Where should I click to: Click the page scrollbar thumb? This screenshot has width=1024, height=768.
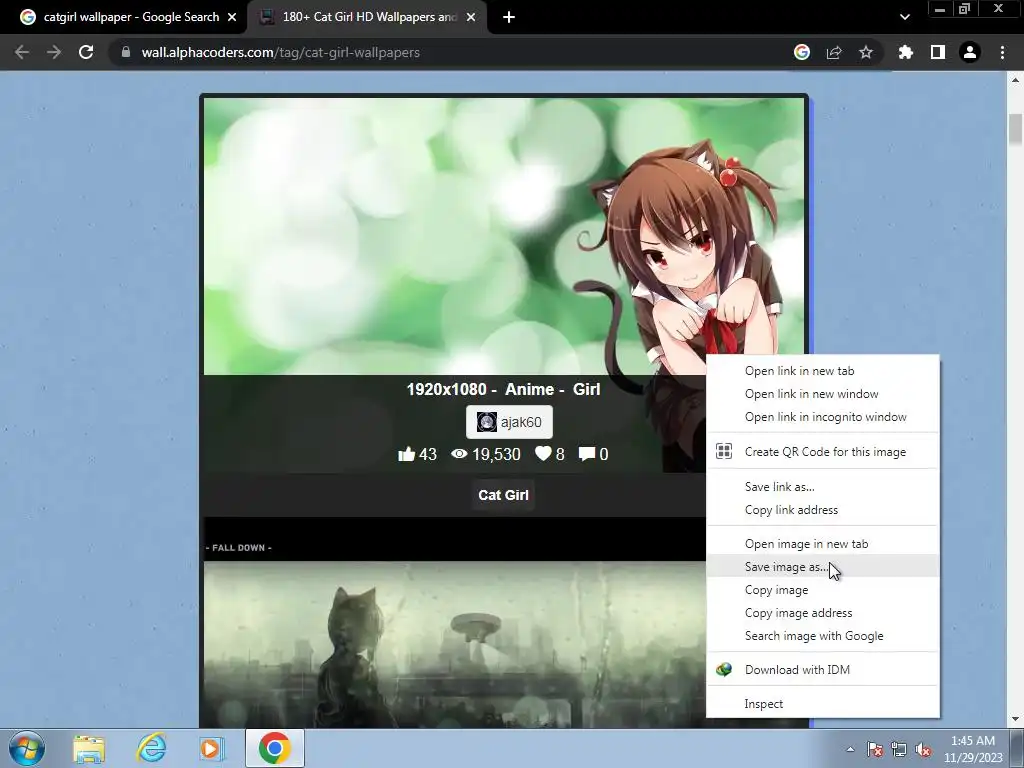(1015, 129)
